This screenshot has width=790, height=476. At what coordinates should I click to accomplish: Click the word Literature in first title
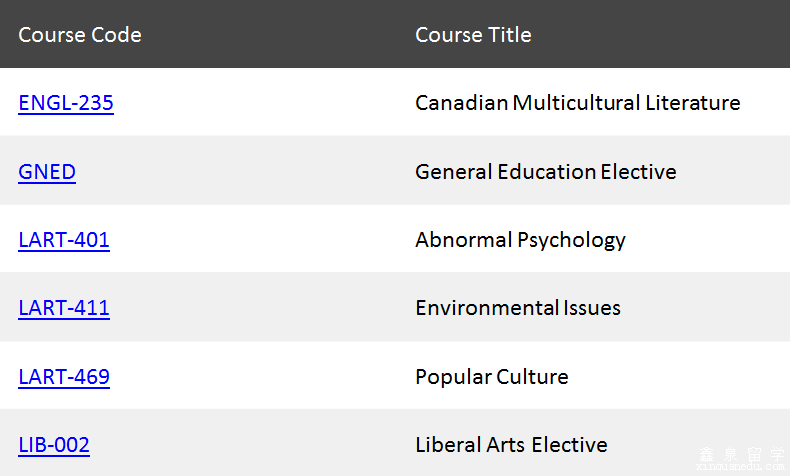(x=693, y=103)
